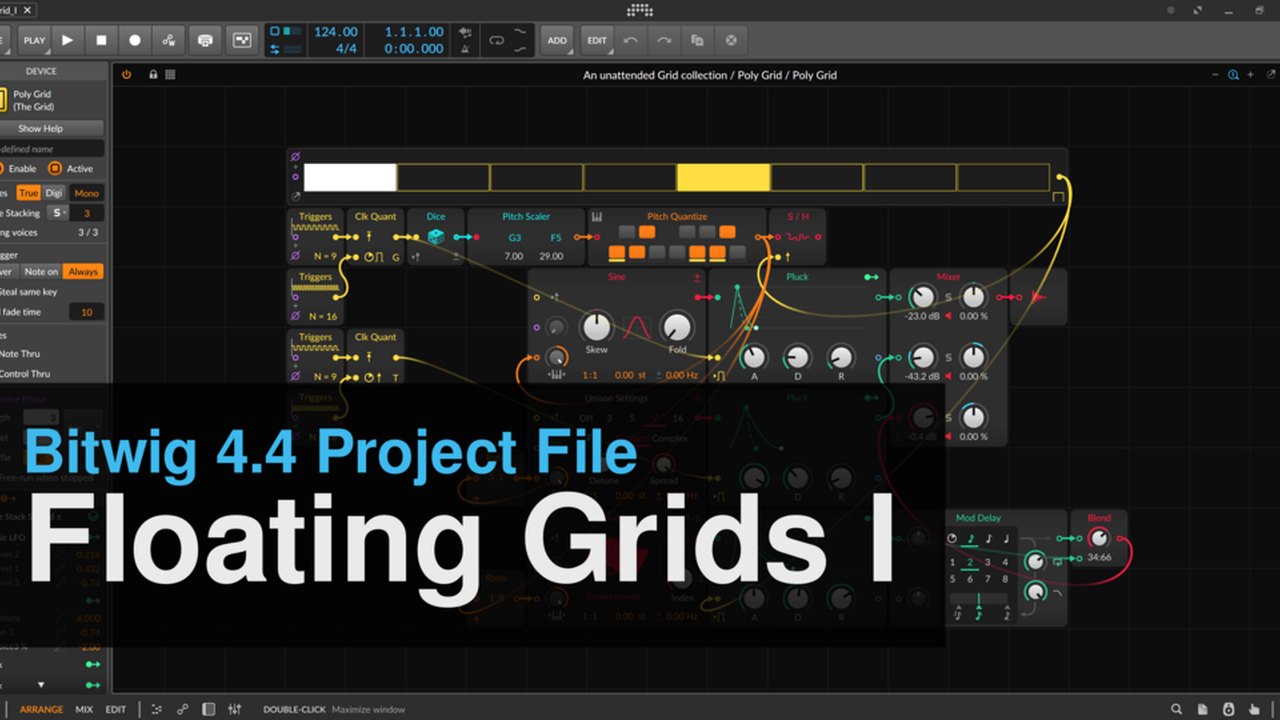Click the device panel icon in footer
1280x720 pixels.
pos(208,709)
